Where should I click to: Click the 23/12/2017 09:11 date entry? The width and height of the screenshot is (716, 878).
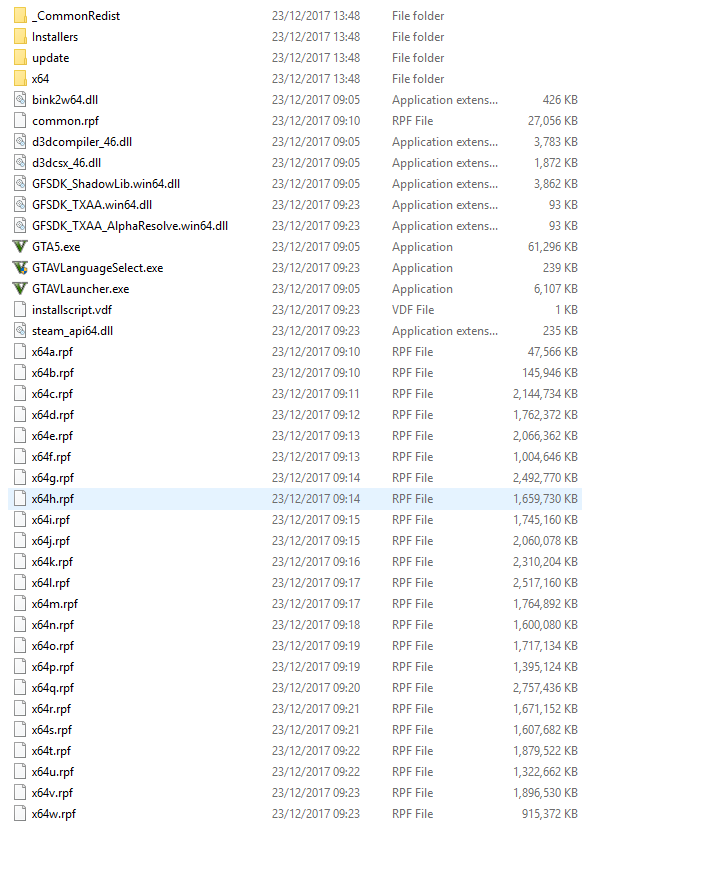pos(316,394)
